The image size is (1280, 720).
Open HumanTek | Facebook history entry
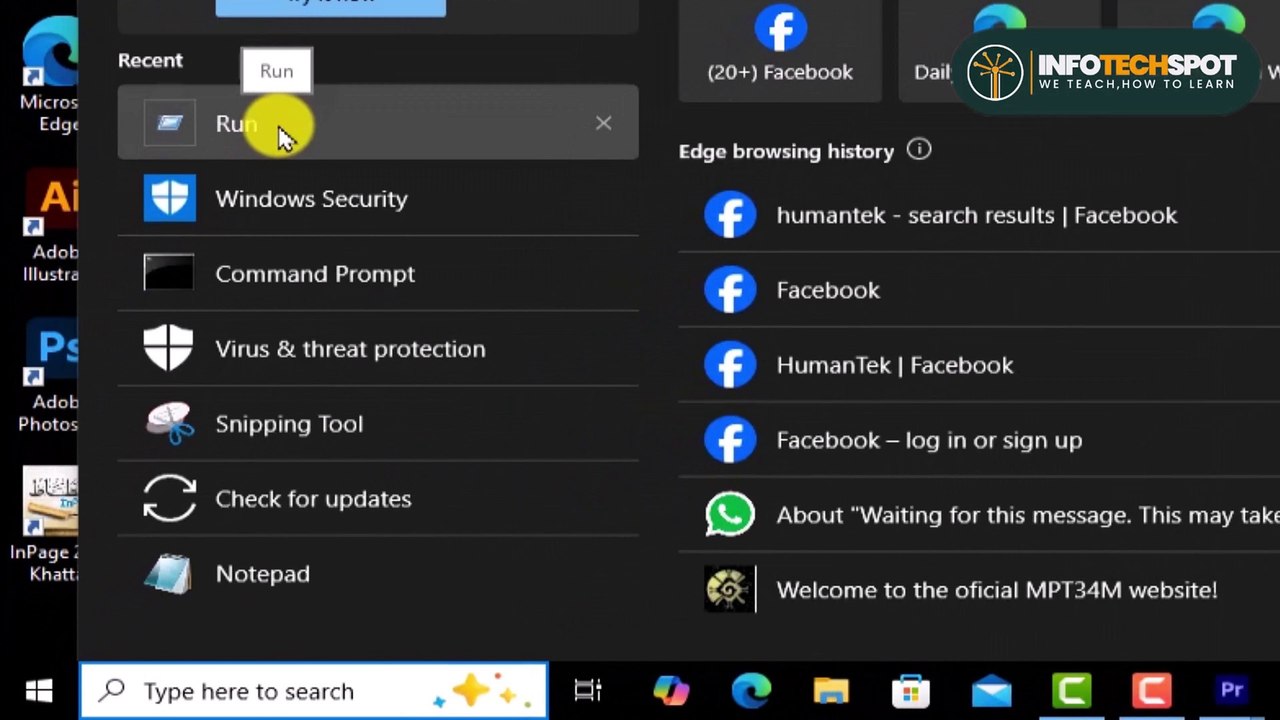tap(979, 365)
